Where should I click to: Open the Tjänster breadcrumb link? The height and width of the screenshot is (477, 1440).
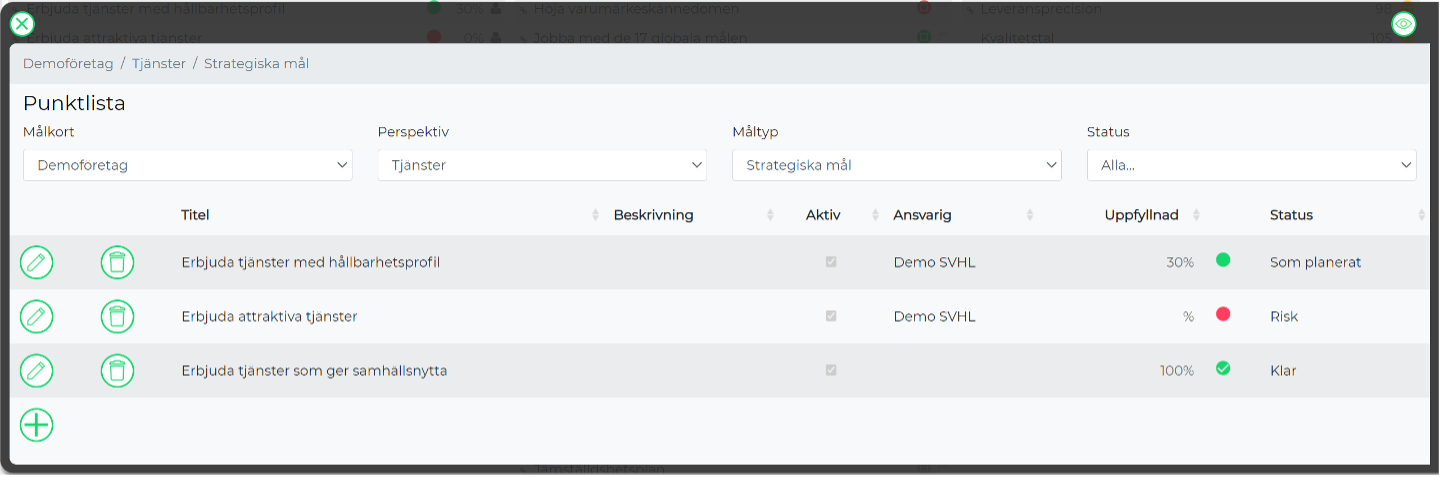pyautogui.click(x=159, y=63)
